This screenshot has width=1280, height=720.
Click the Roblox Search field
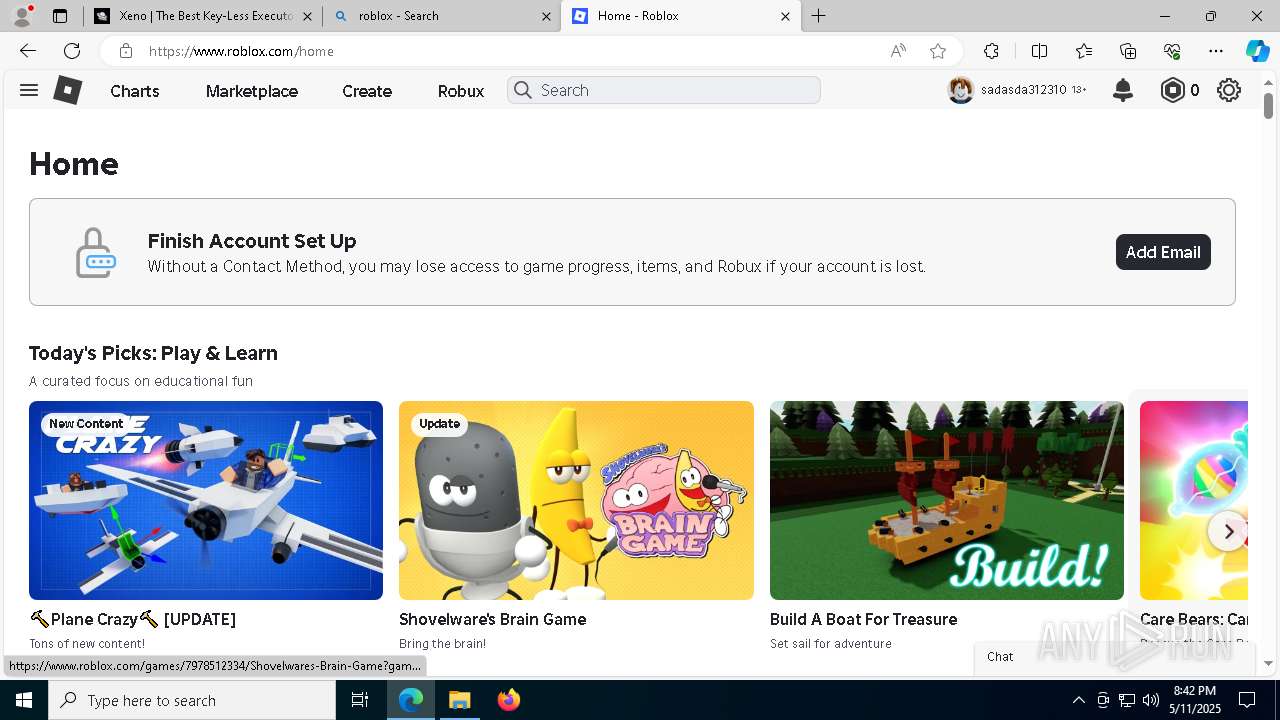(664, 90)
